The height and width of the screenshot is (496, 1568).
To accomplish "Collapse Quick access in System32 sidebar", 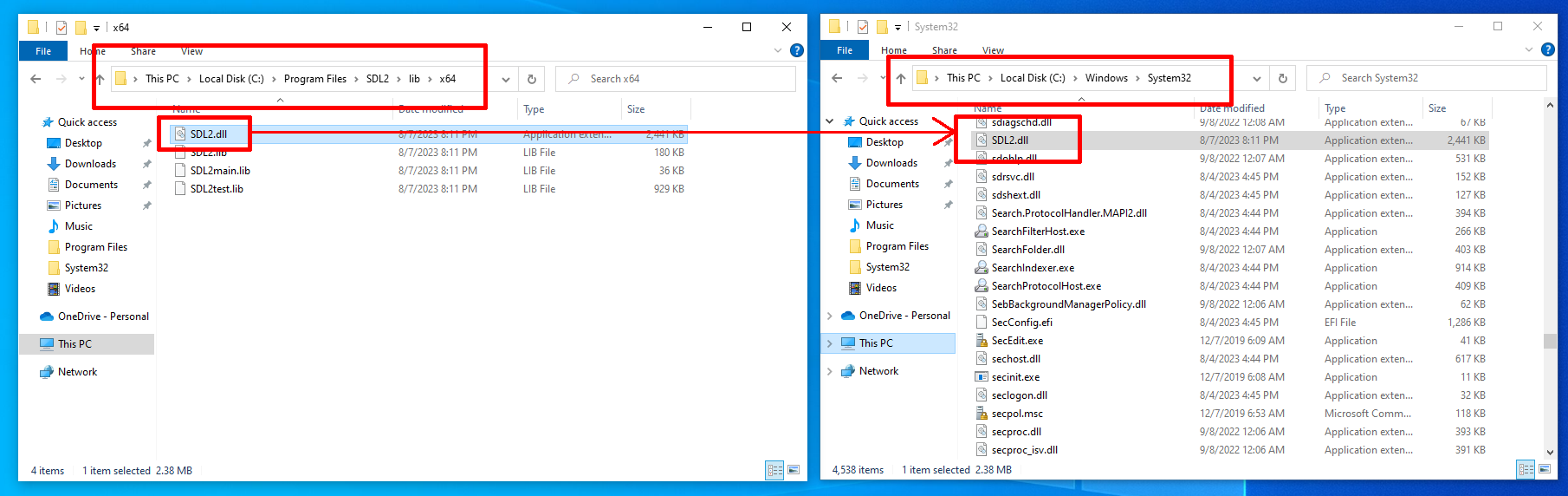I will (x=830, y=121).
